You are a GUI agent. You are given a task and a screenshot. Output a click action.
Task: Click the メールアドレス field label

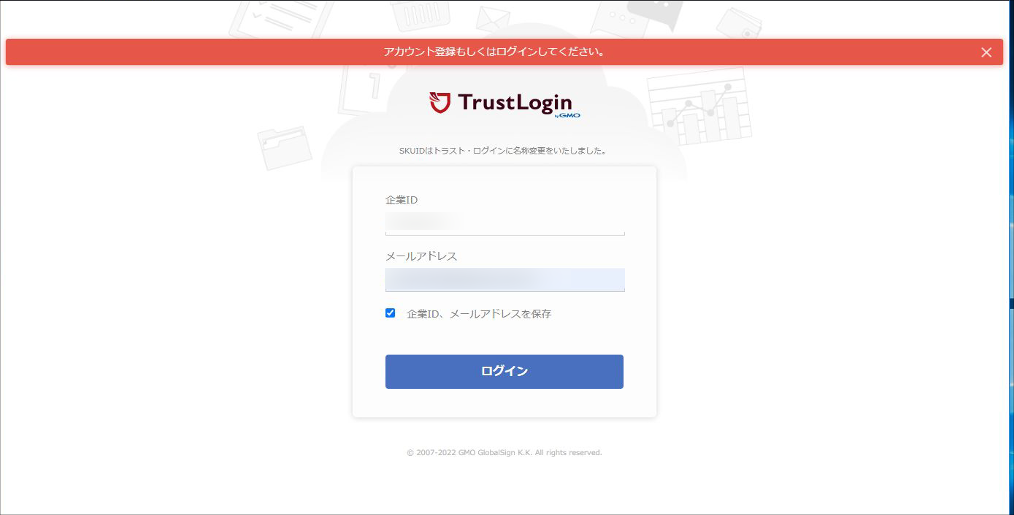(421, 256)
